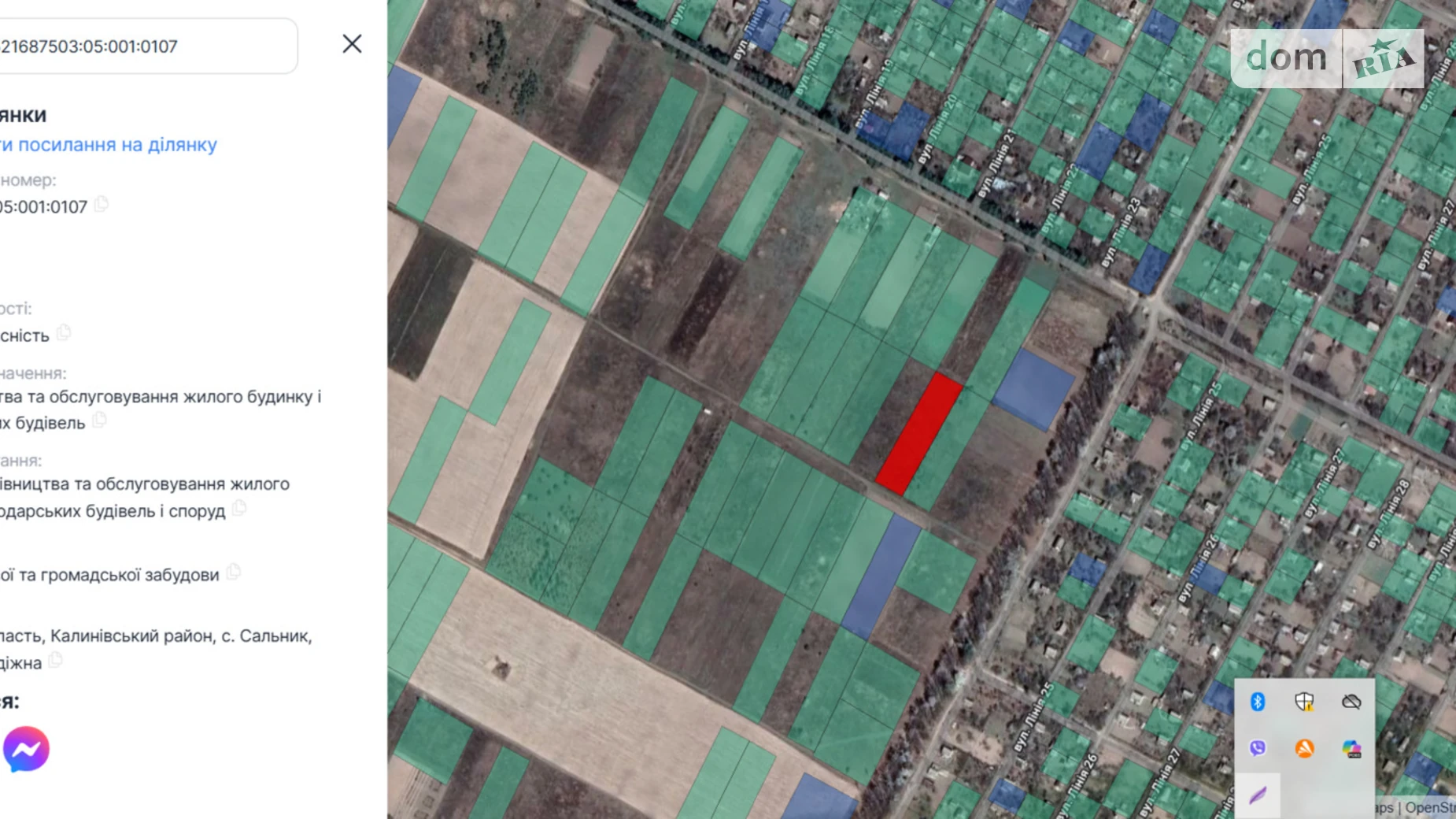This screenshot has width=1456, height=819.
Task: Open Viber from the system tray
Action: coord(1258,748)
